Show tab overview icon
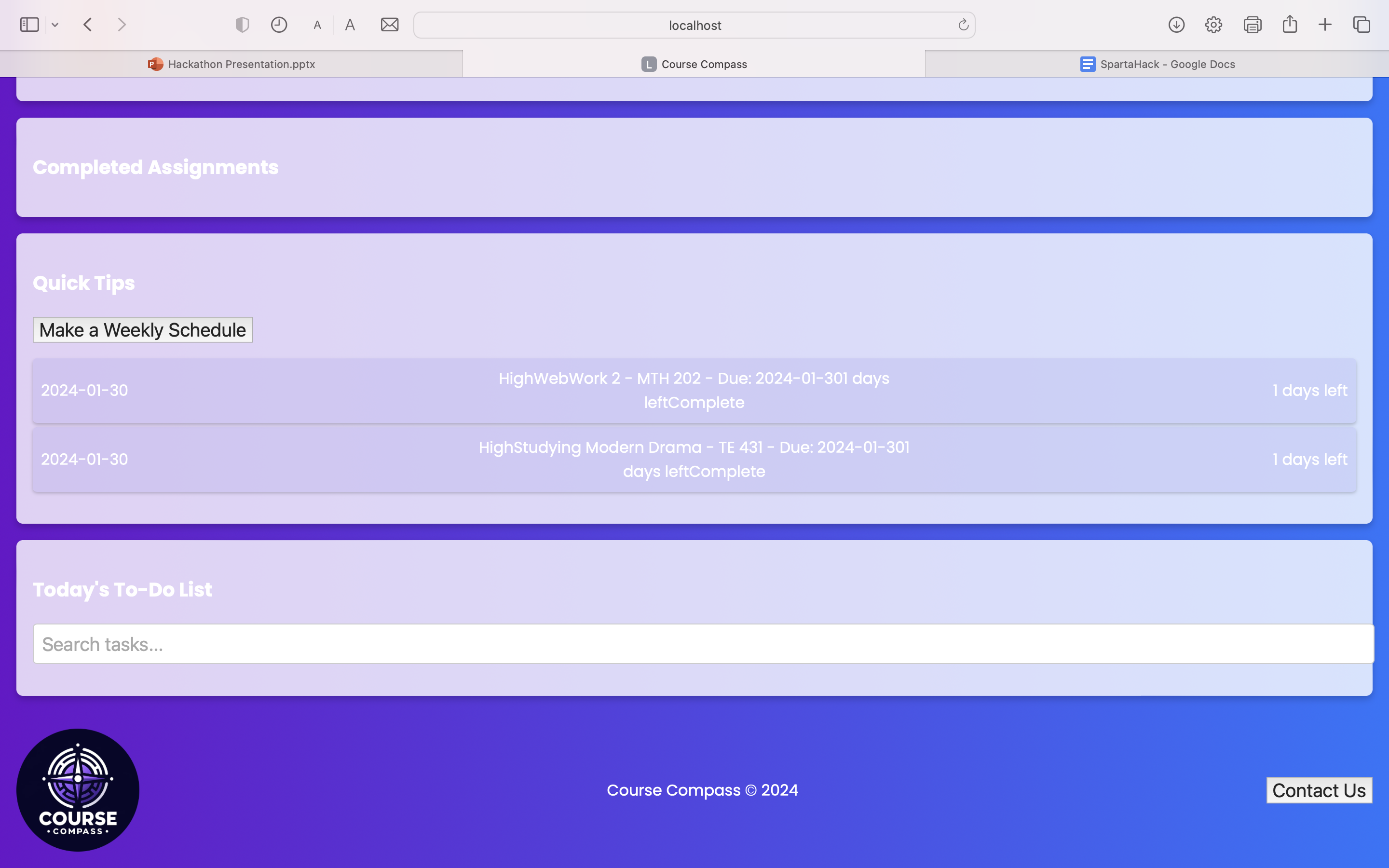 pyautogui.click(x=1362, y=25)
